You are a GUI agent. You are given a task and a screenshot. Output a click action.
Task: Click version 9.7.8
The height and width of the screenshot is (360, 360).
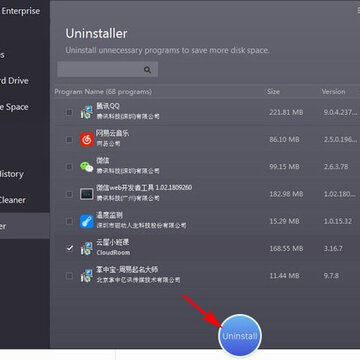click(331, 276)
